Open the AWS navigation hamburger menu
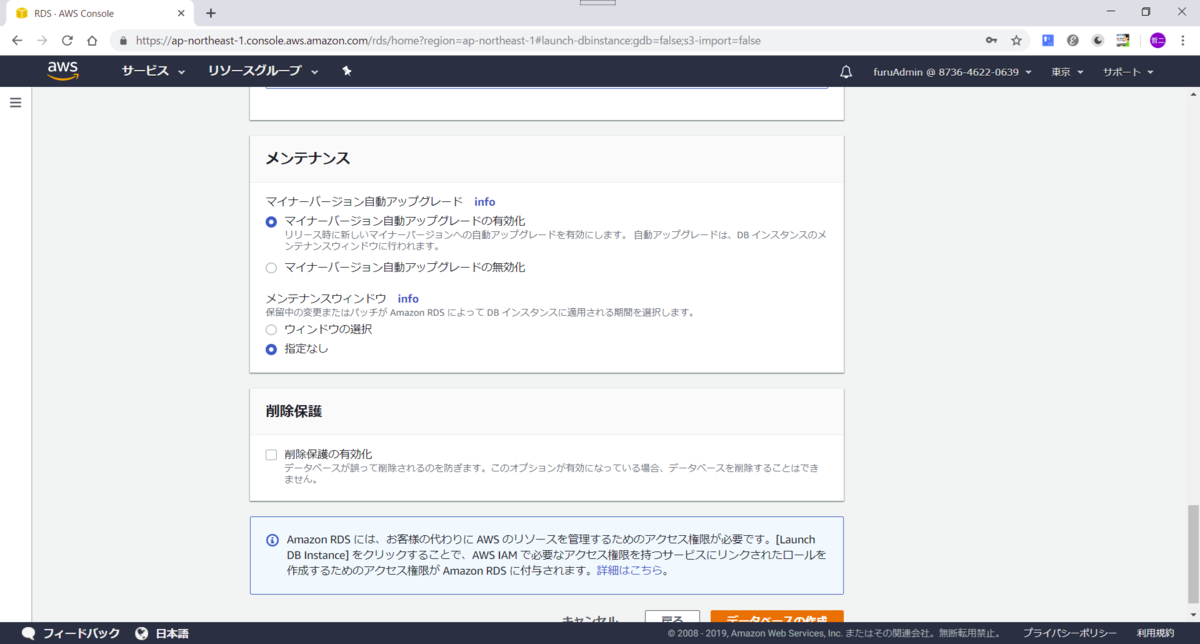 coord(15,101)
